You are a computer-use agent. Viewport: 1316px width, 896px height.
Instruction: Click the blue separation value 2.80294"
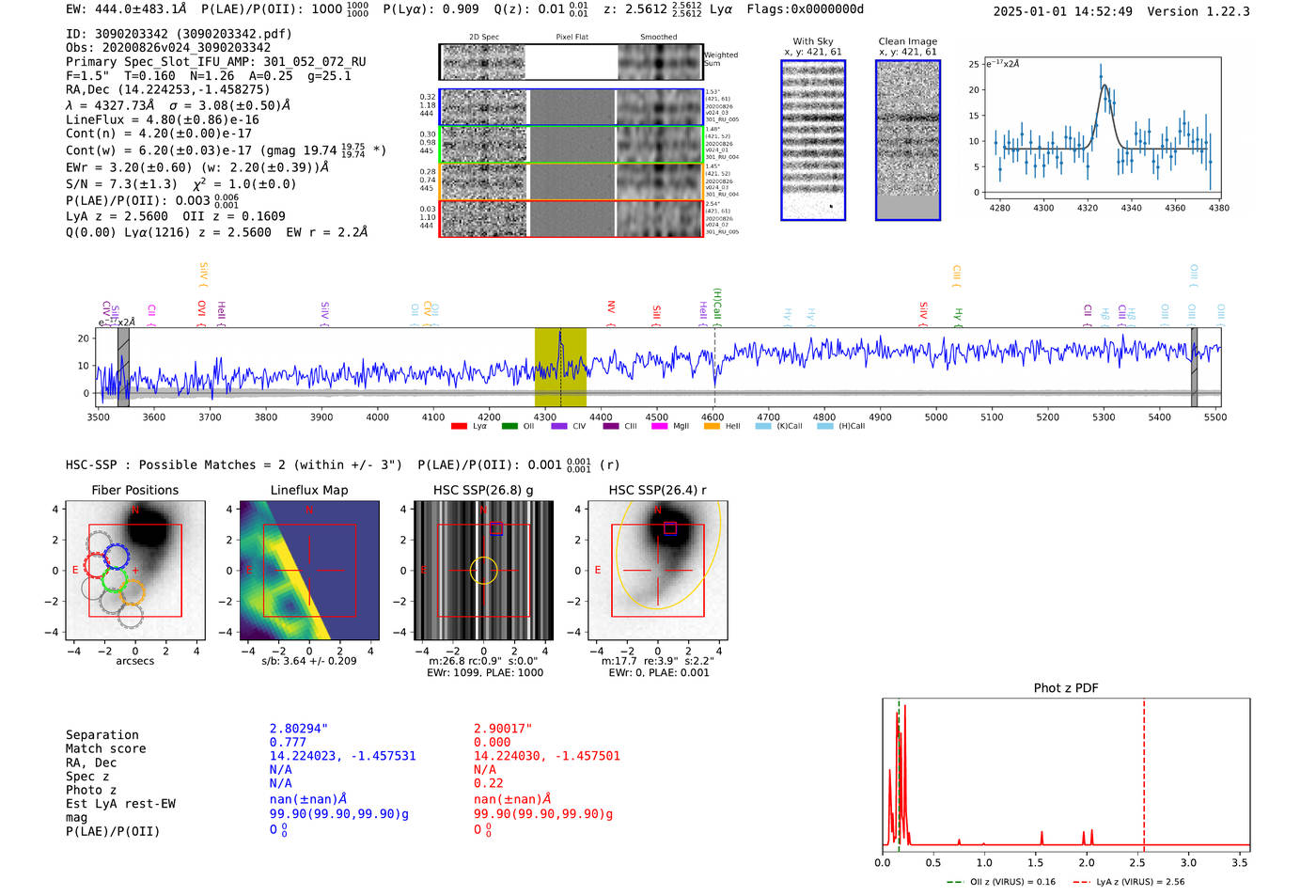click(x=299, y=729)
